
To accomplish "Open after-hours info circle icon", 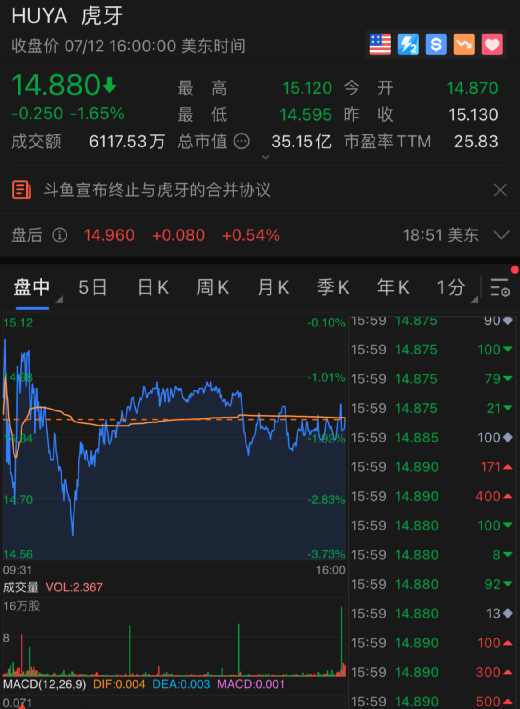I will point(60,235).
